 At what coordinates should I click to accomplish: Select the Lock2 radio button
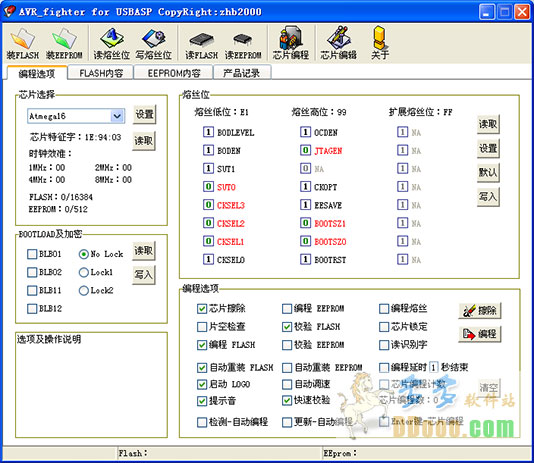(x=83, y=291)
